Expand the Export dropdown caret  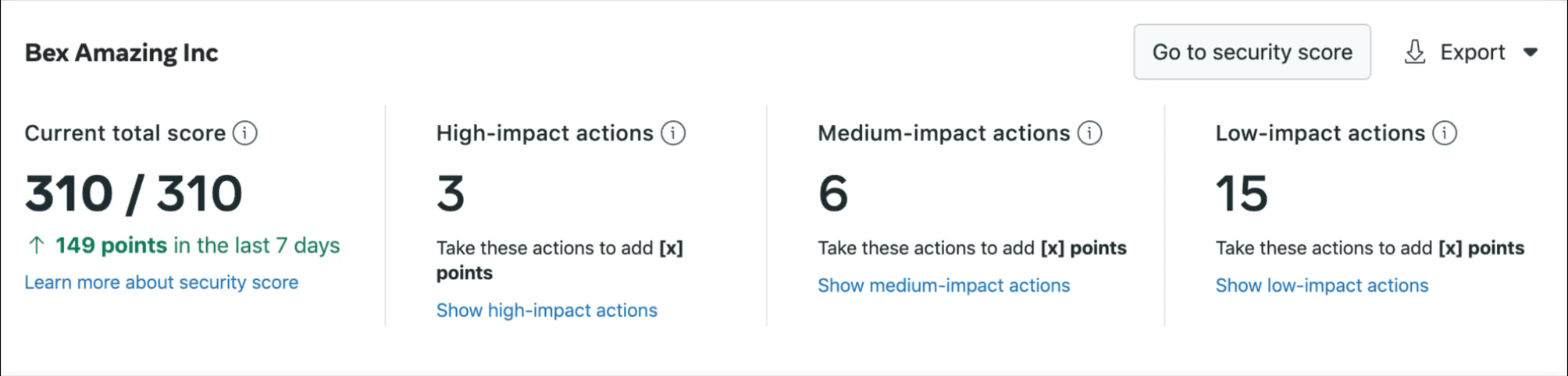click(1531, 52)
